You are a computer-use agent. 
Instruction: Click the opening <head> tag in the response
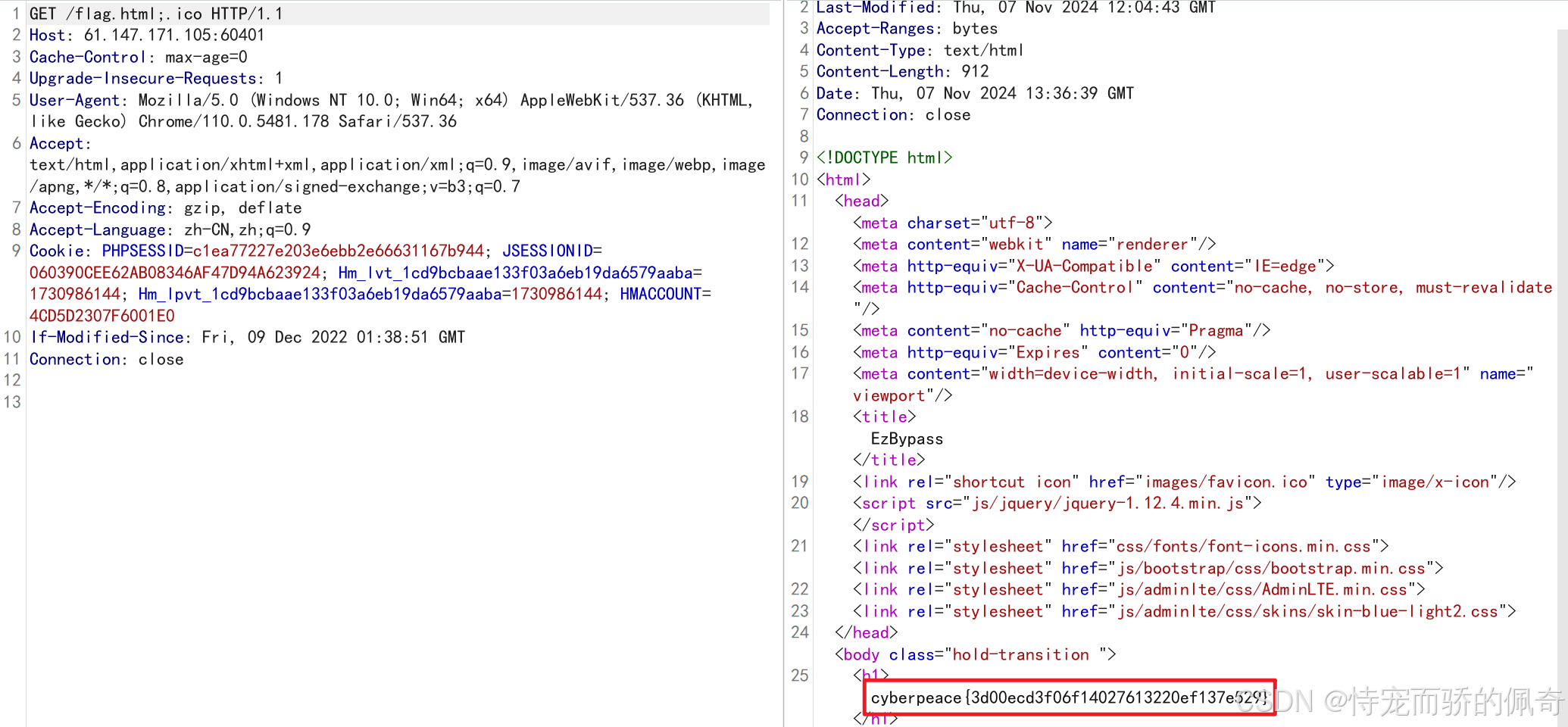coord(862,201)
